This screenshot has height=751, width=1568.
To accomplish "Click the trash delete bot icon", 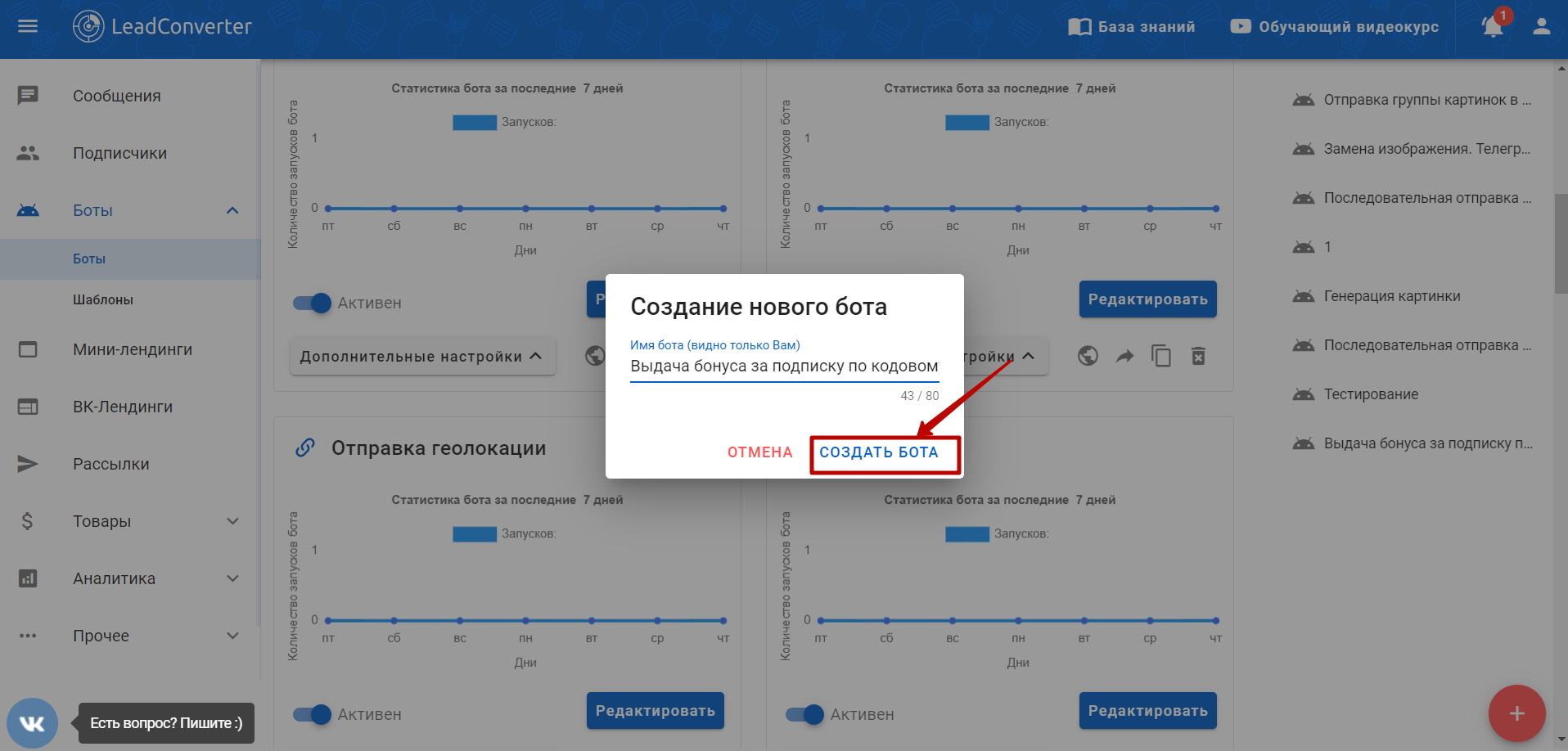I will click(x=1198, y=356).
